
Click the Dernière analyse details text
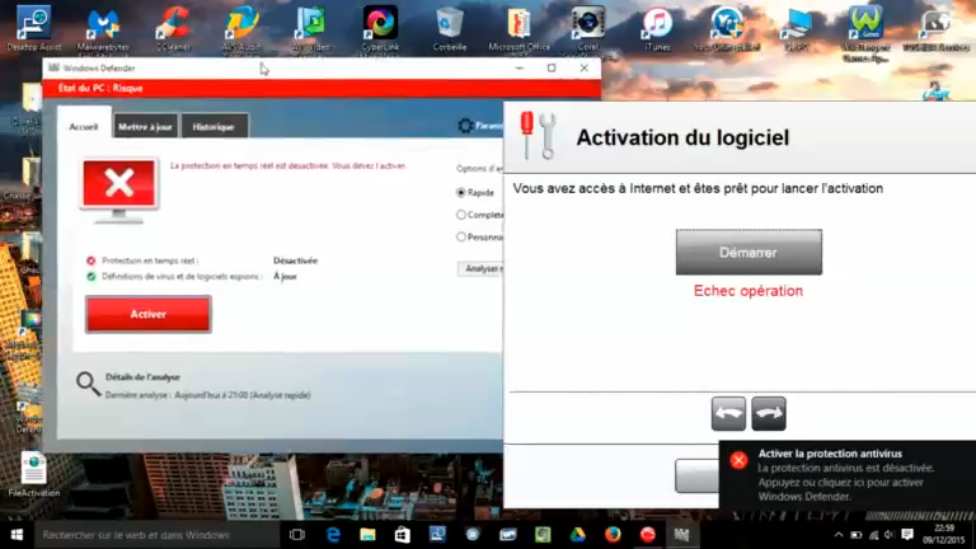208,395
